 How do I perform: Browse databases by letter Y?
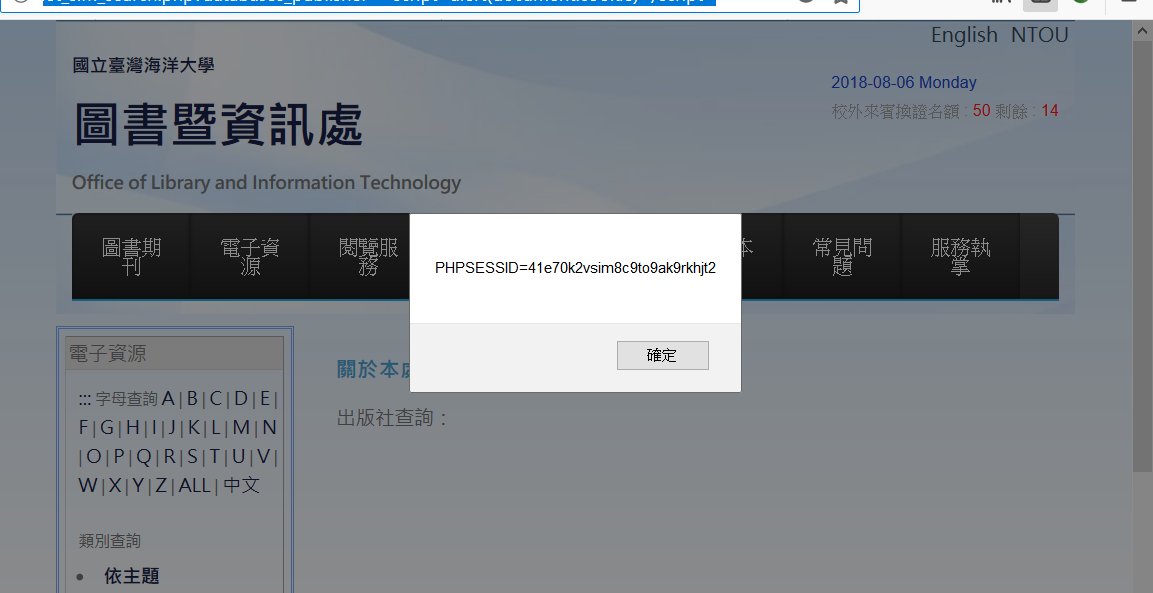(138, 486)
